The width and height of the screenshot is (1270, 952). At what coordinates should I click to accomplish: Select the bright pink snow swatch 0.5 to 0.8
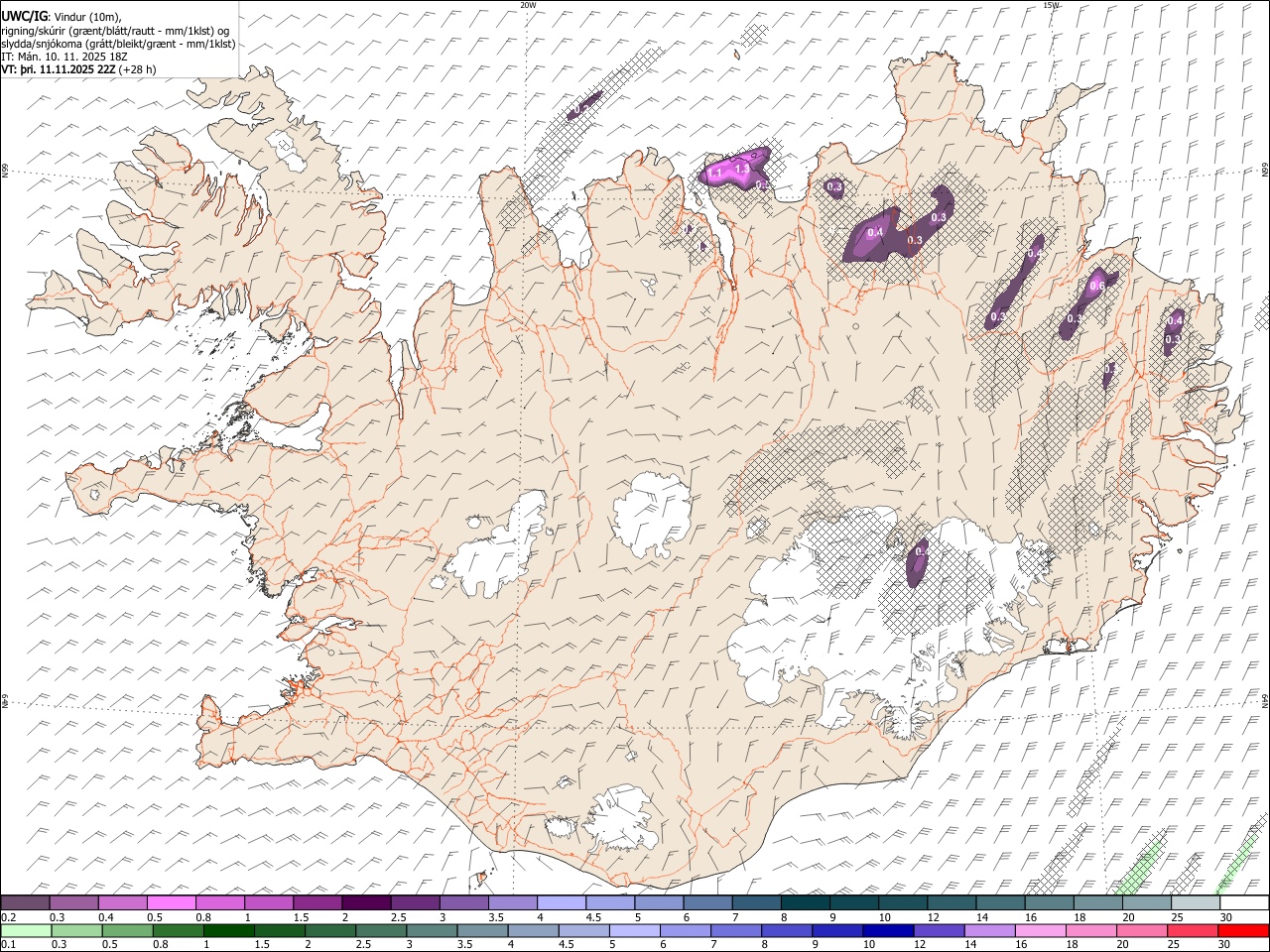click(171, 902)
